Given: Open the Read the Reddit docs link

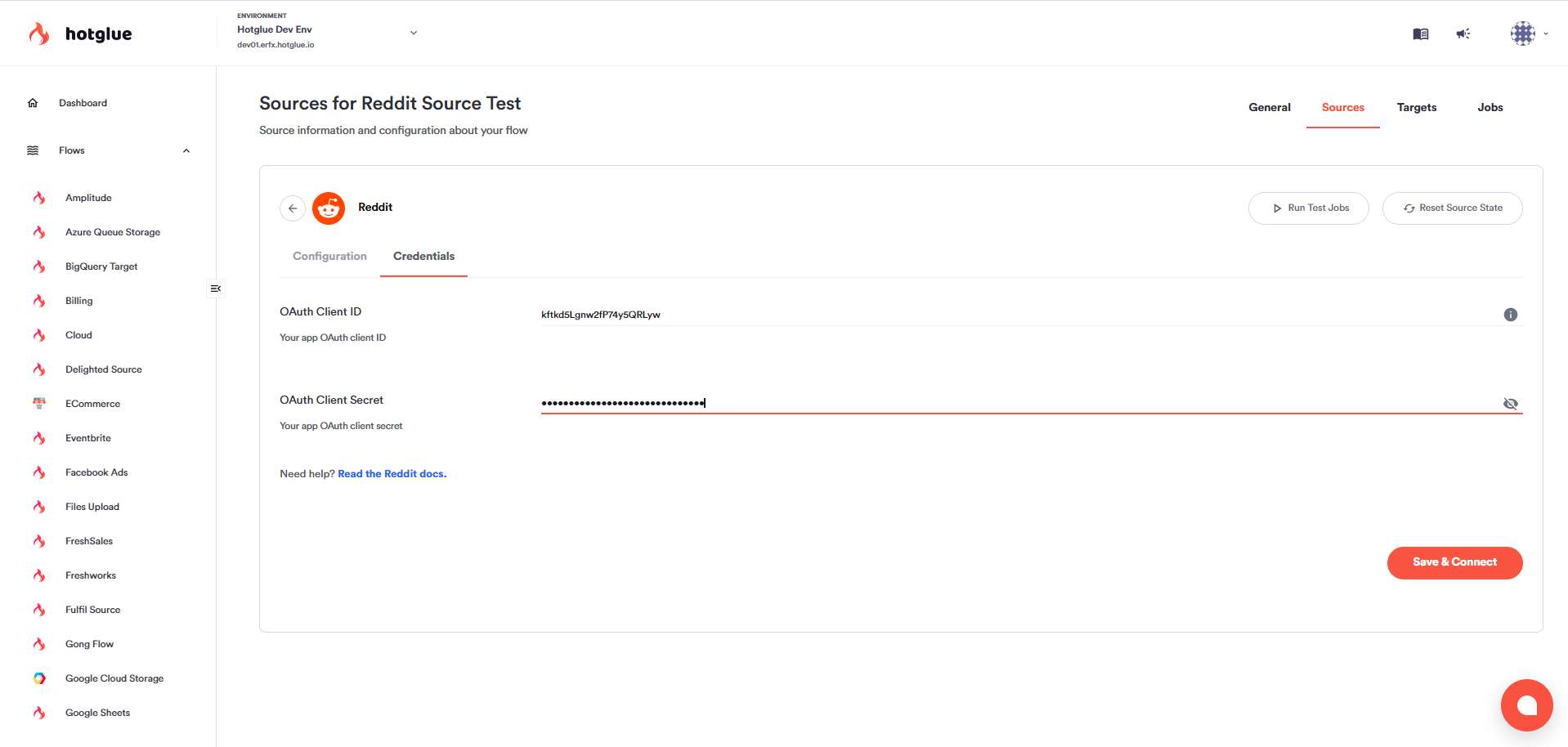Looking at the screenshot, I should [392, 474].
